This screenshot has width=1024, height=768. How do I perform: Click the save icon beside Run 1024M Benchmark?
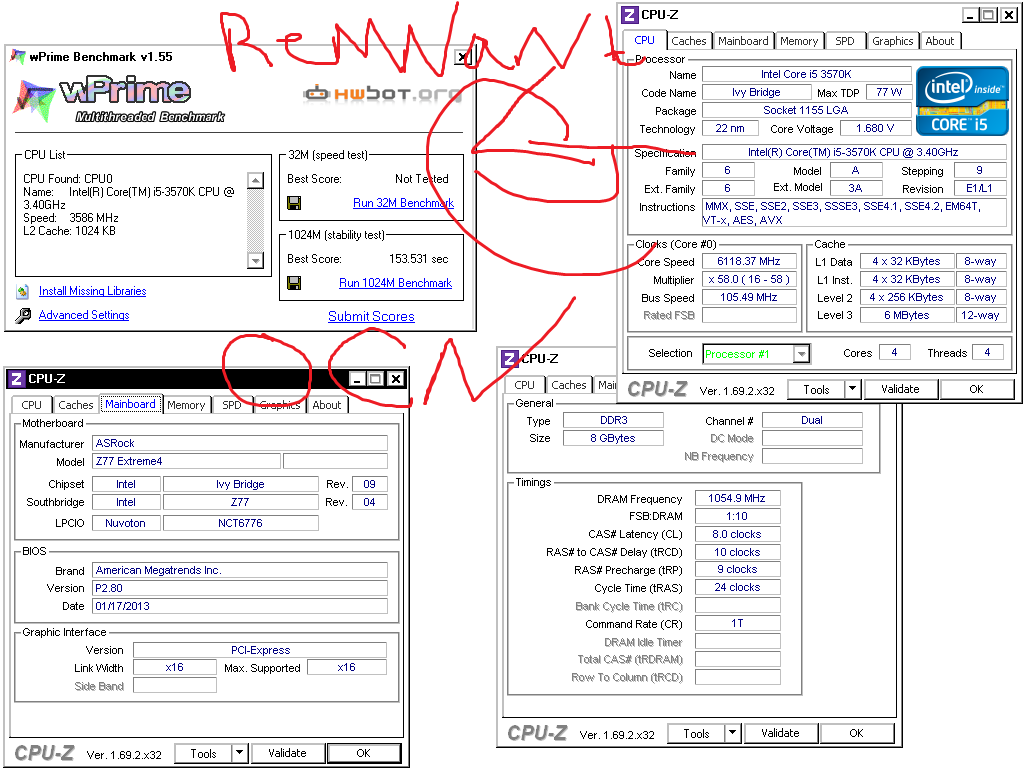tap(294, 283)
